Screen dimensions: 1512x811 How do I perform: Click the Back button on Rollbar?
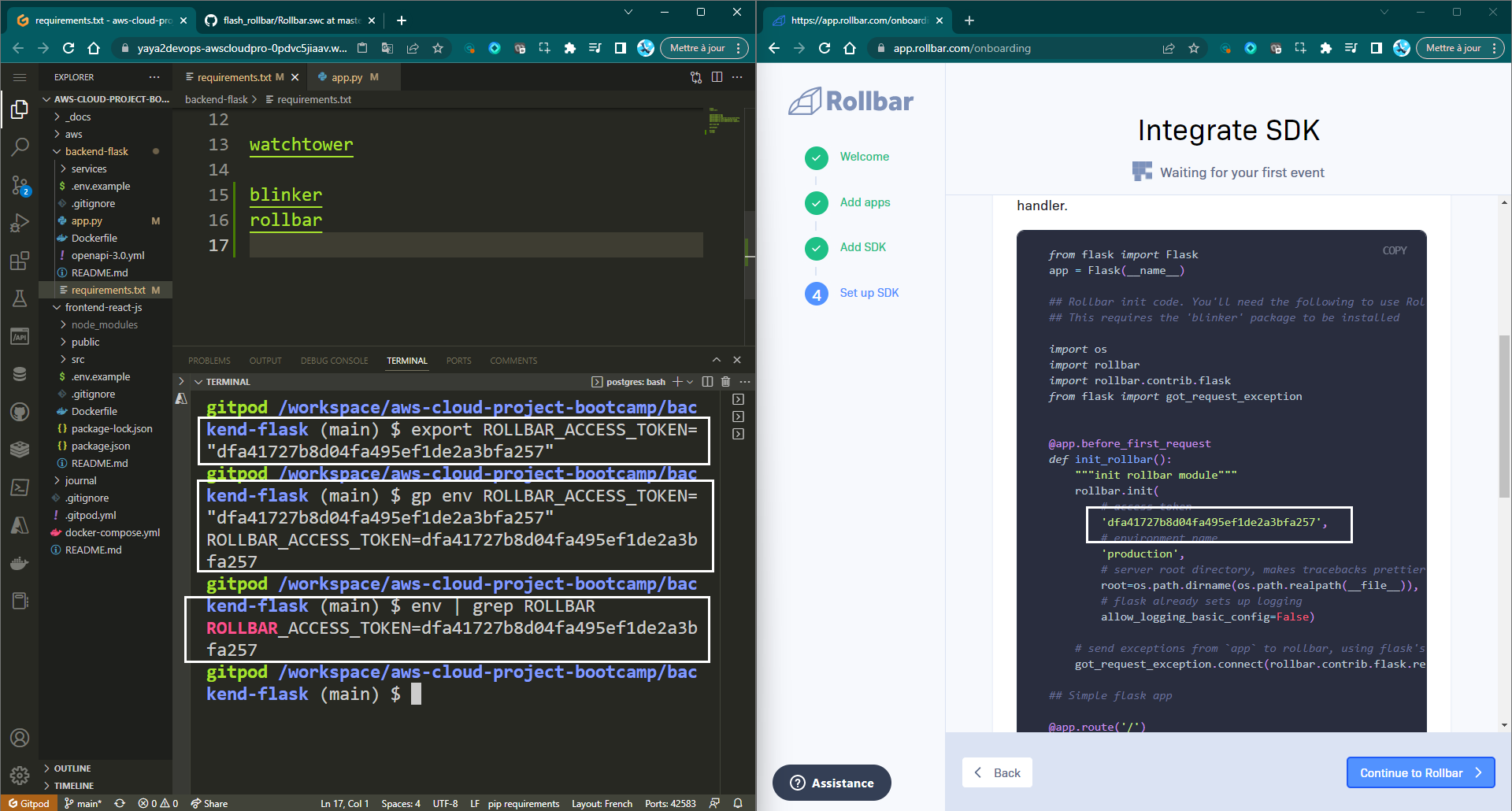point(997,772)
